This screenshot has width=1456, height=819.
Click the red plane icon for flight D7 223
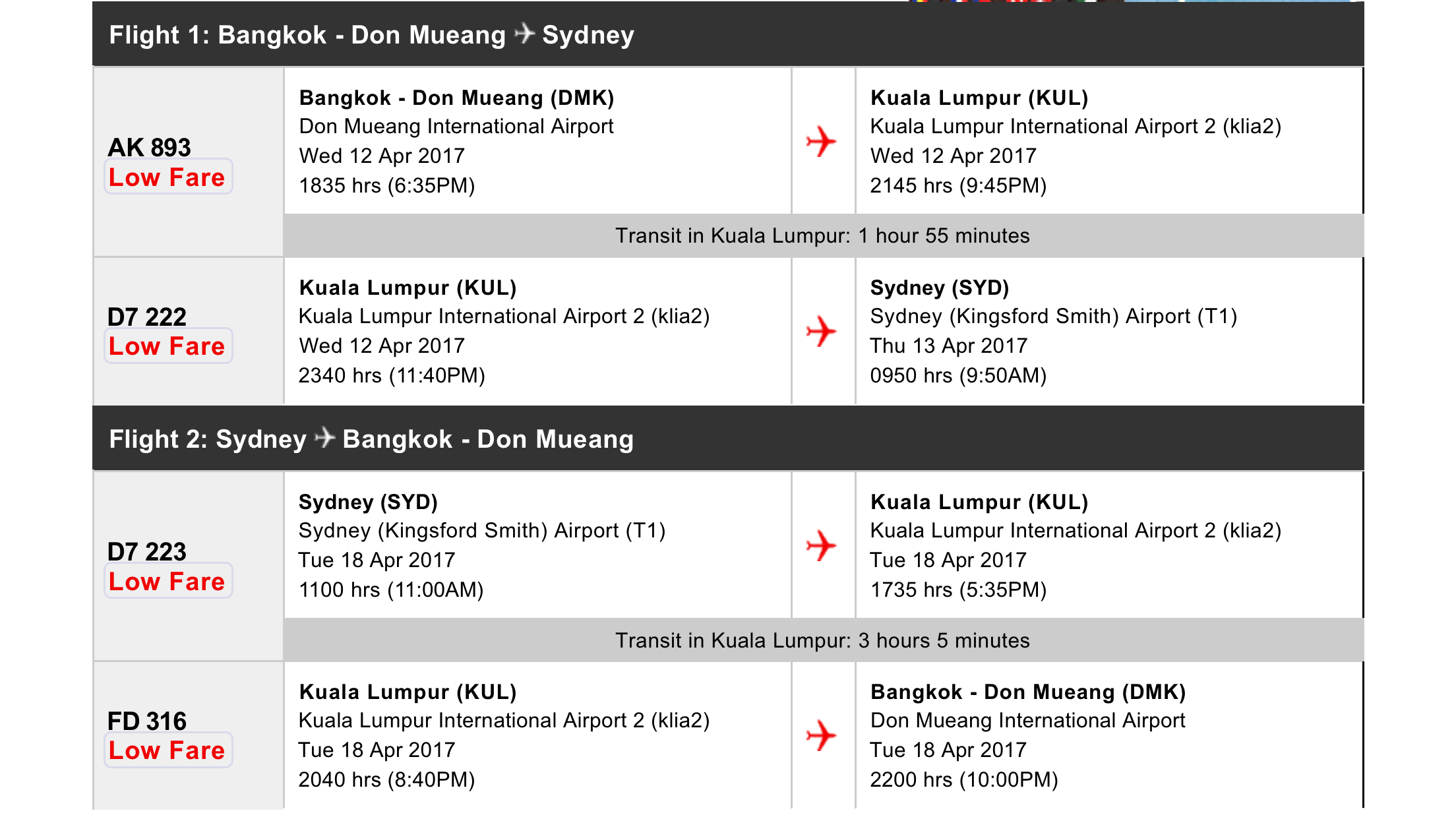click(x=821, y=545)
